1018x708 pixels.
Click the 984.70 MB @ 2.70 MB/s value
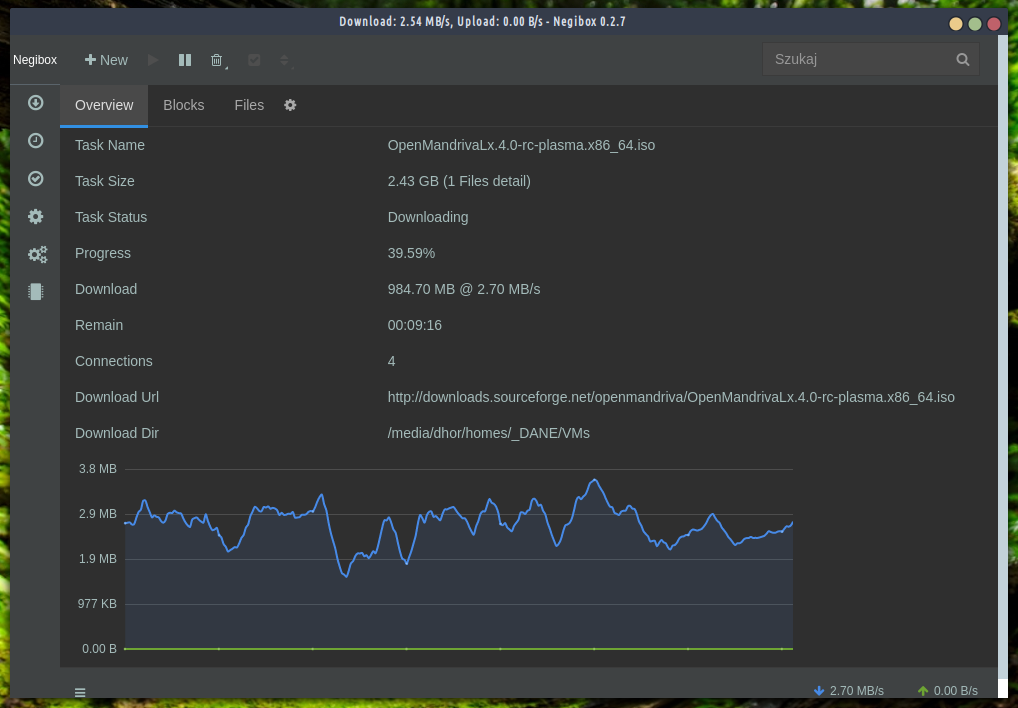point(464,289)
